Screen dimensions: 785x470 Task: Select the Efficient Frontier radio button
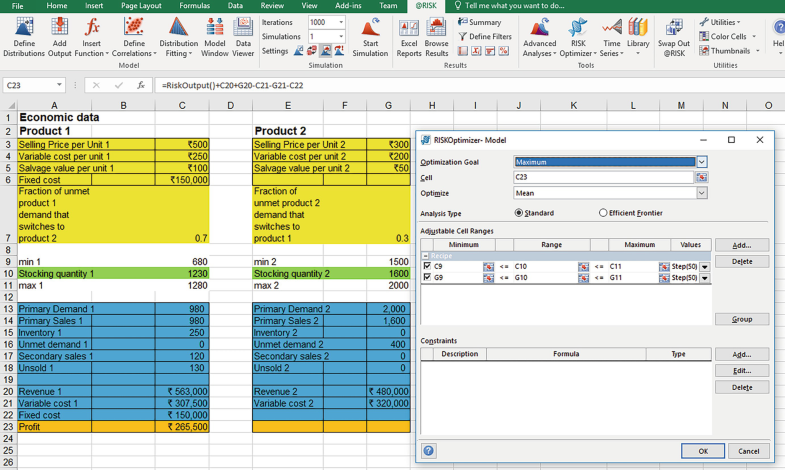pos(603,213)
